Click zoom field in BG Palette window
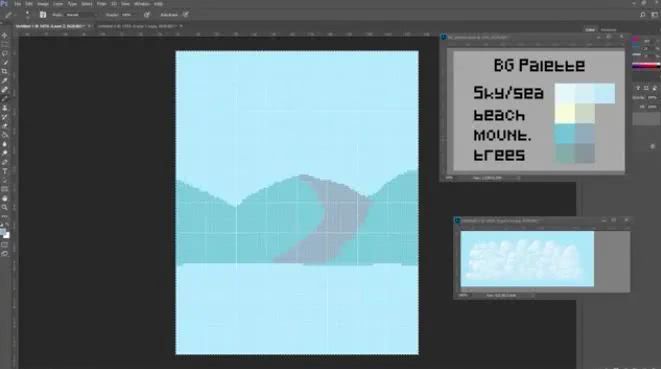Image resolution: width=661 pixels, height=369 pixels. pyautogui.click(x=450, y=178)
